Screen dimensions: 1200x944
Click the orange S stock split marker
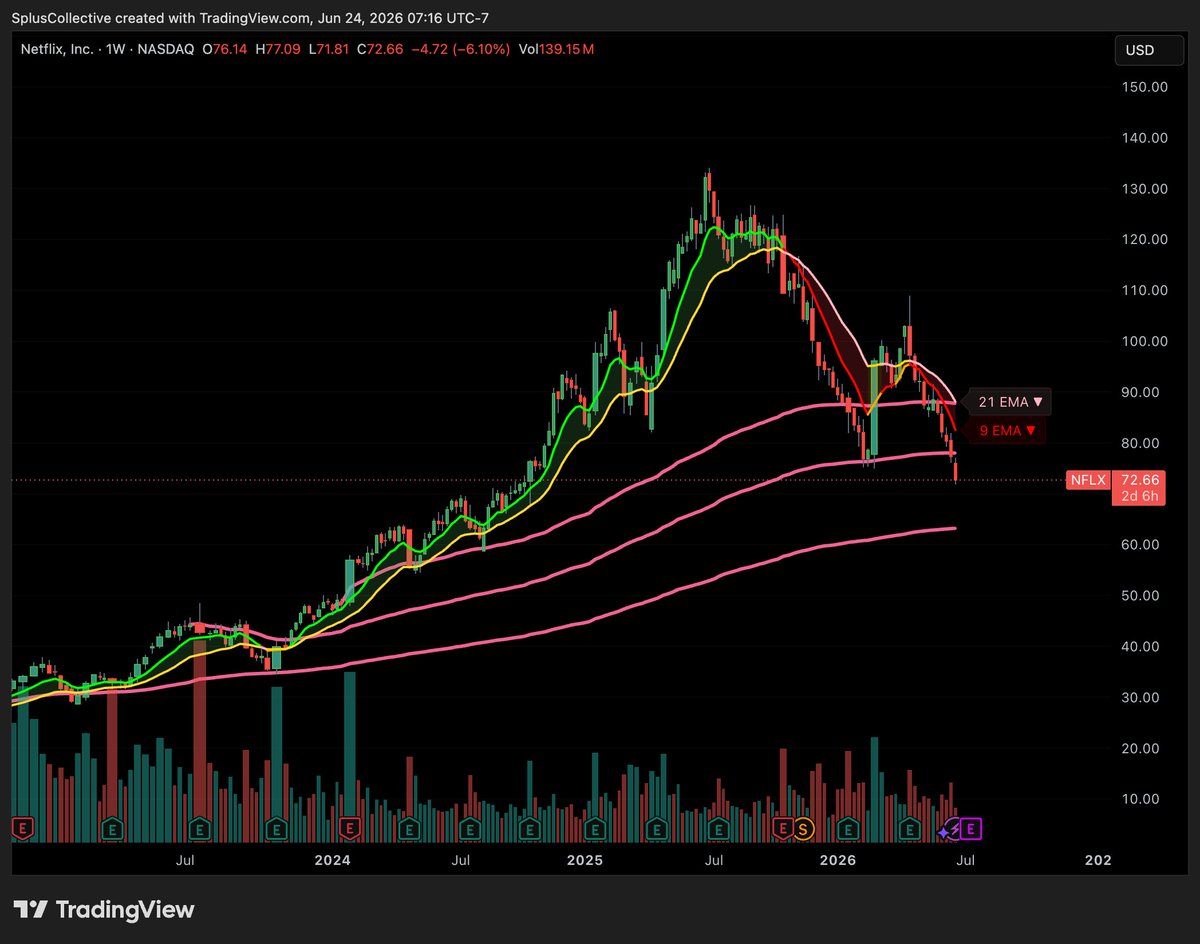pyautogui.click(x=803, y=829)
